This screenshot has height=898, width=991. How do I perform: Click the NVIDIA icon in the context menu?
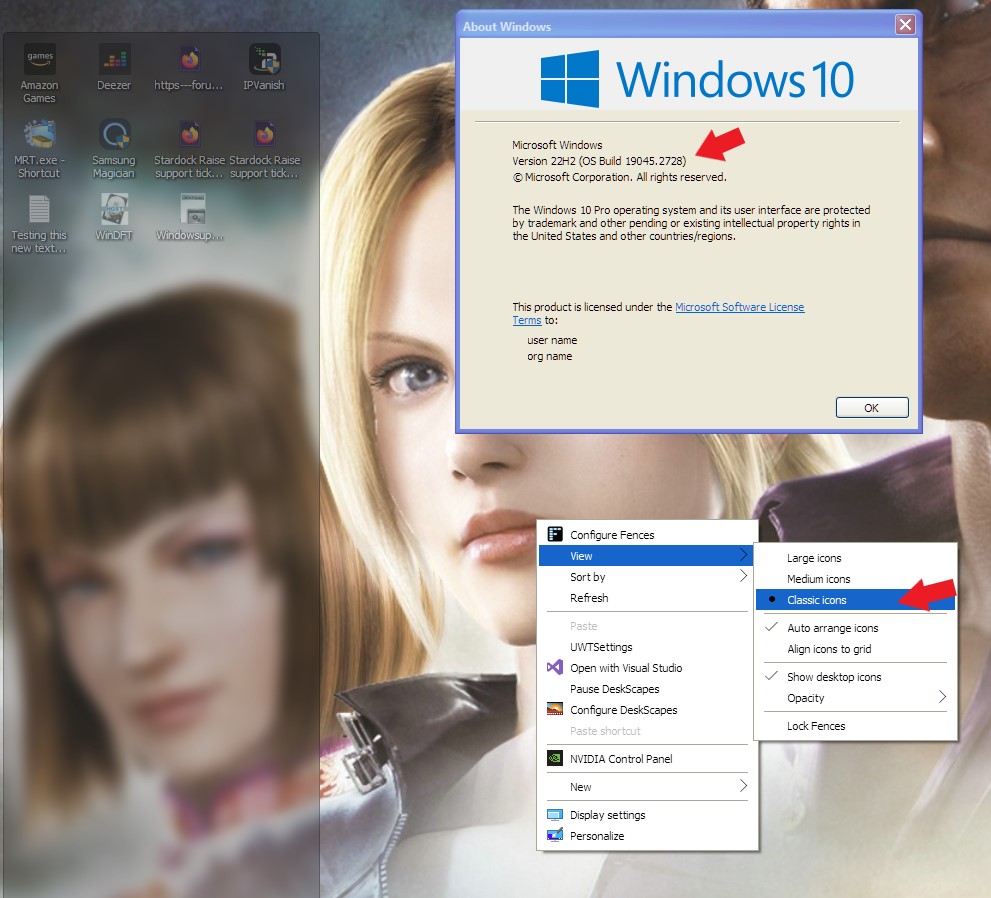[554, 758]
